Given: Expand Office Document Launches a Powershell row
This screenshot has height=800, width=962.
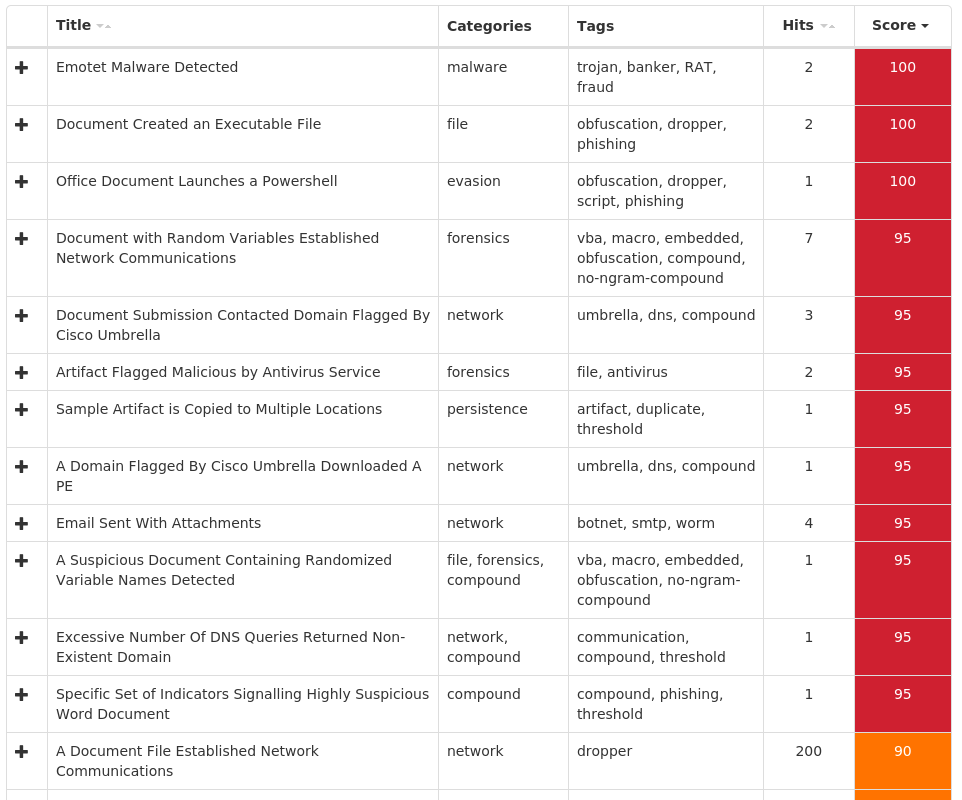Looking at the screenshot, I should (22, 181).
